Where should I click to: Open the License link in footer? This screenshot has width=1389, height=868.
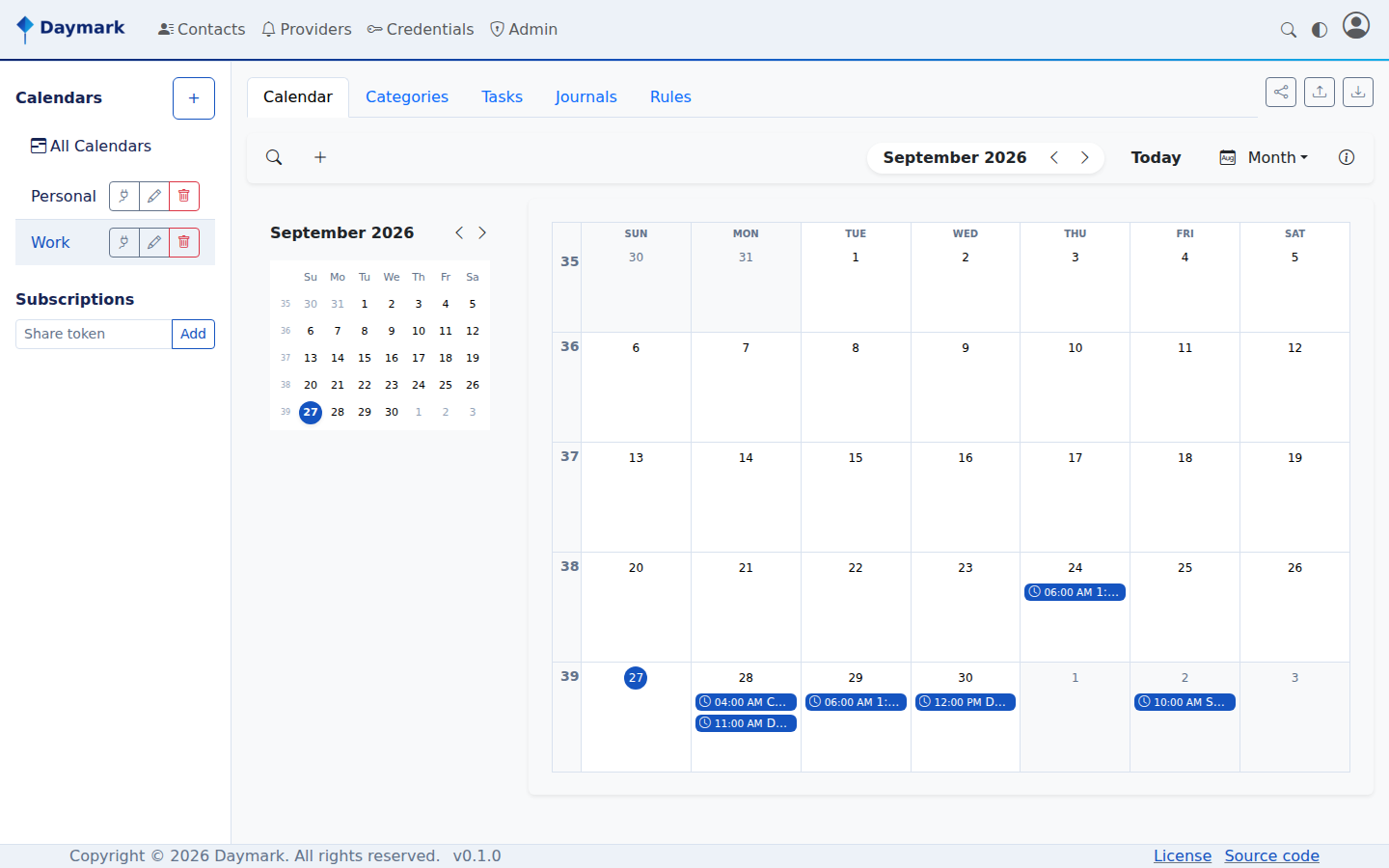(x=1183, y=856)
